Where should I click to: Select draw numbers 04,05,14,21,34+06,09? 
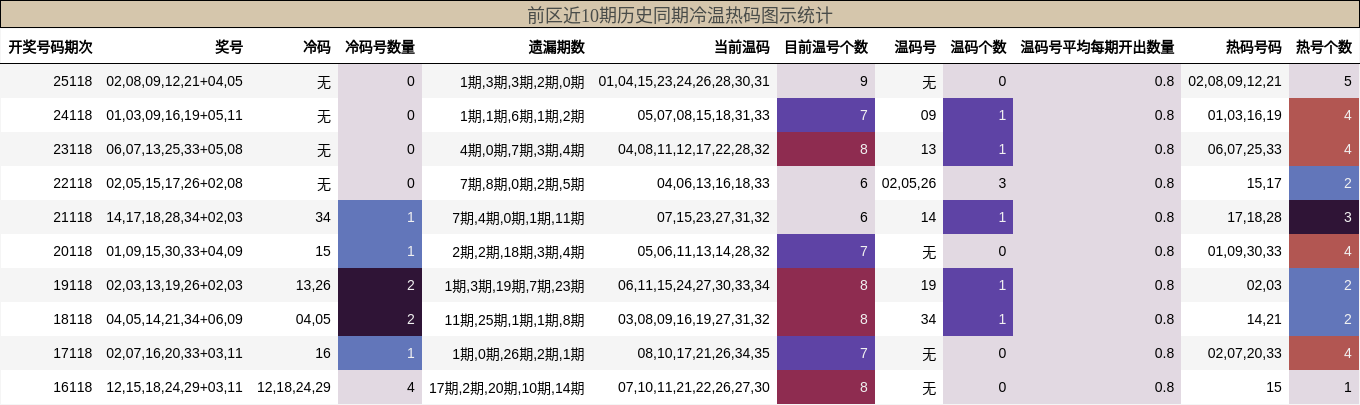click(x=174, y=319)
